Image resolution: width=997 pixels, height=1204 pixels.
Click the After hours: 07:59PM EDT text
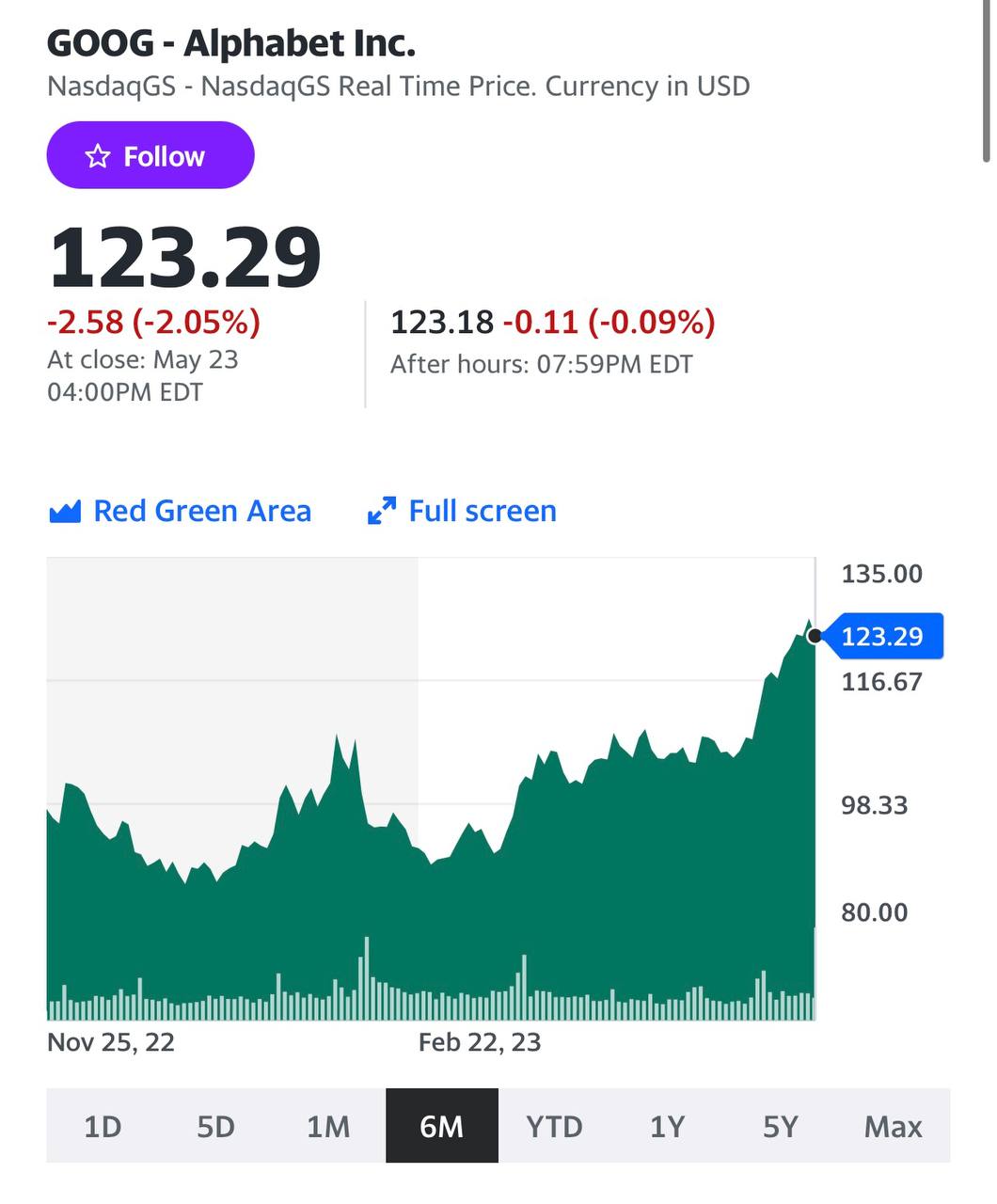[x=542, y=364]
